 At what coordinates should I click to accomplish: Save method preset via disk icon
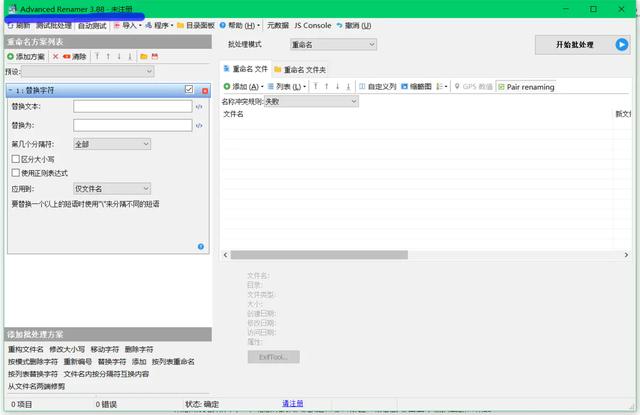click(x=155, y=57)
